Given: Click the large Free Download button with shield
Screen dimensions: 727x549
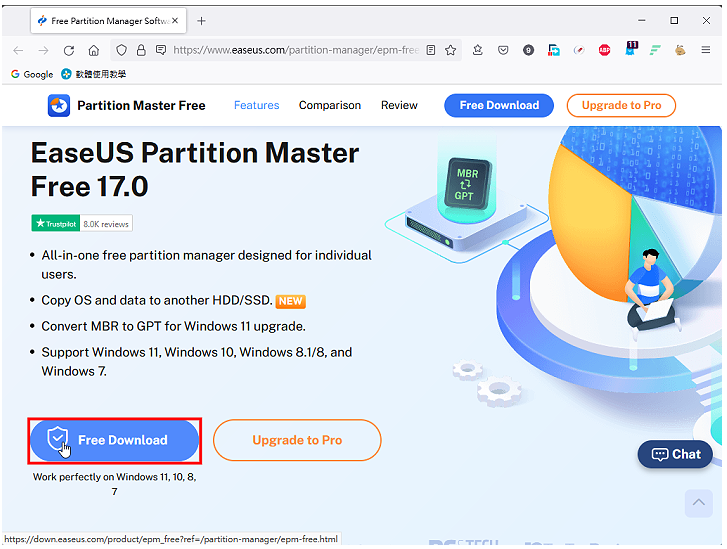Looking at the screenshot, I should click(115, 440).
